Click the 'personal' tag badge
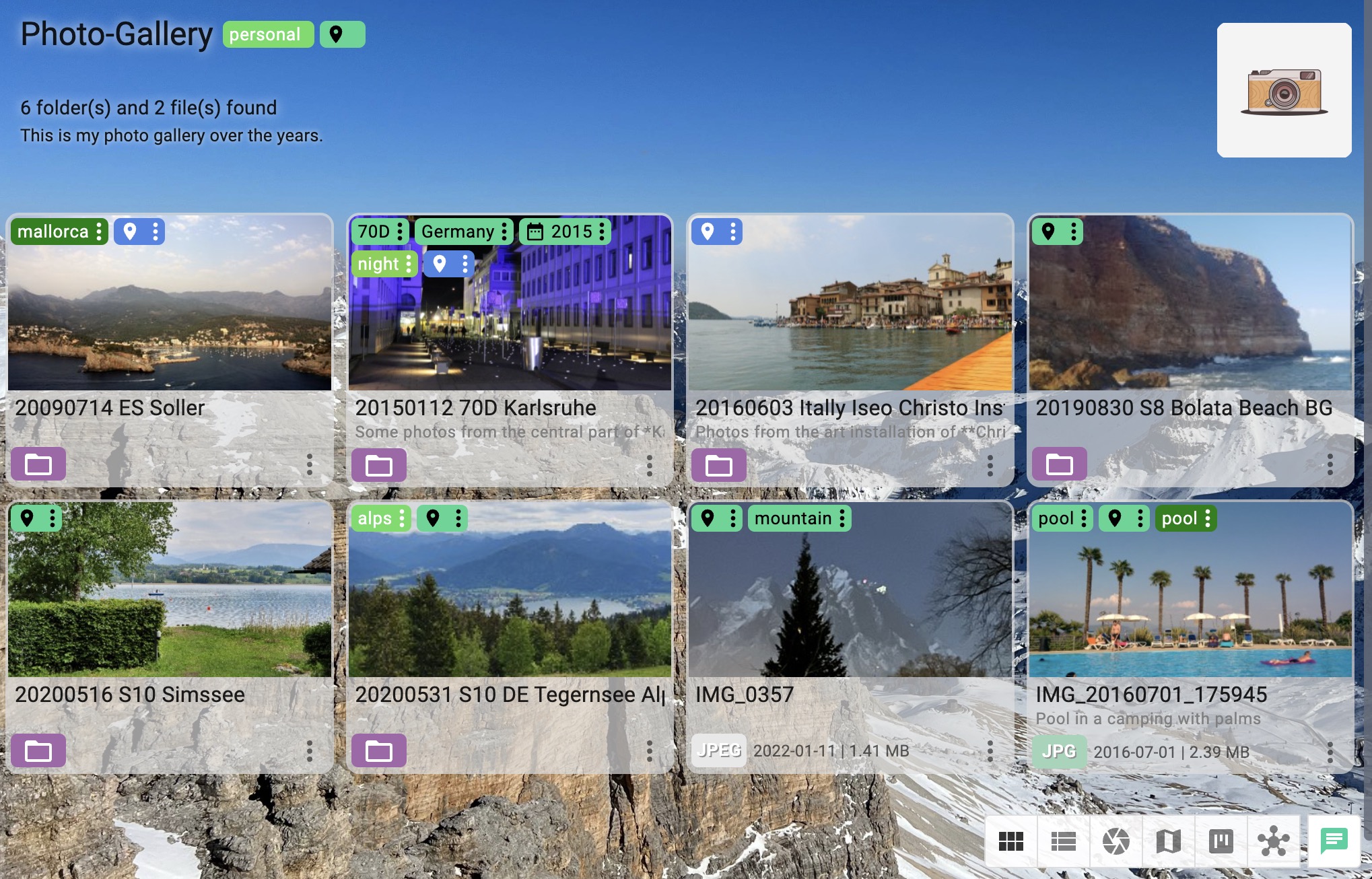This screenshot has width=1372, height=879. pyautogui.click(x=267, y=34)
